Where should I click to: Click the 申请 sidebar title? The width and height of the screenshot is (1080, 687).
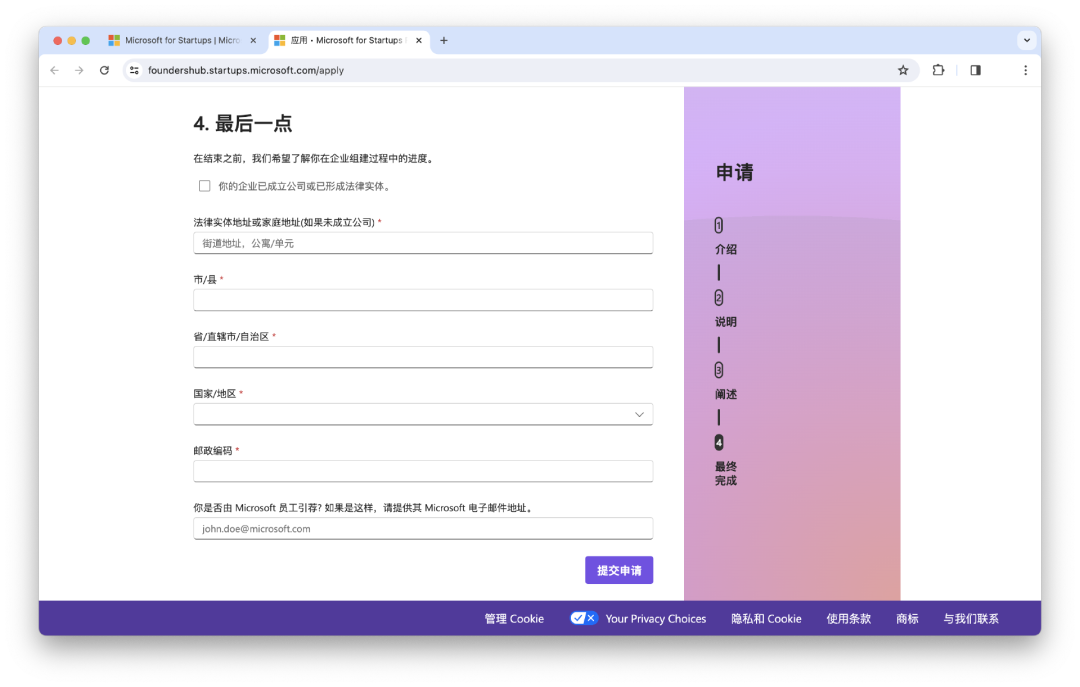click(x=734, y=172)
